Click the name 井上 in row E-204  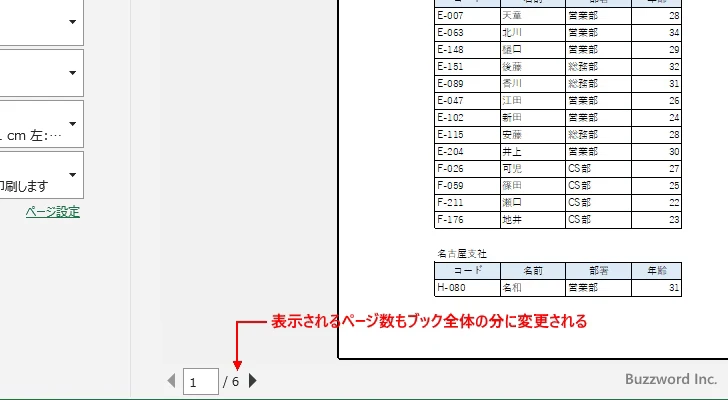tap(512, 152)
